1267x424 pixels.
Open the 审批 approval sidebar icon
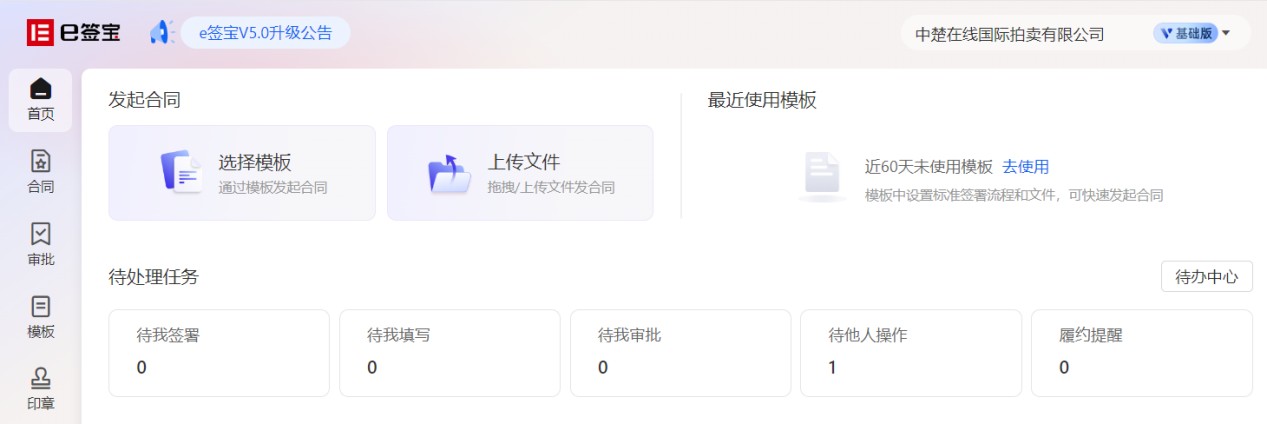[x=41, y=234]
